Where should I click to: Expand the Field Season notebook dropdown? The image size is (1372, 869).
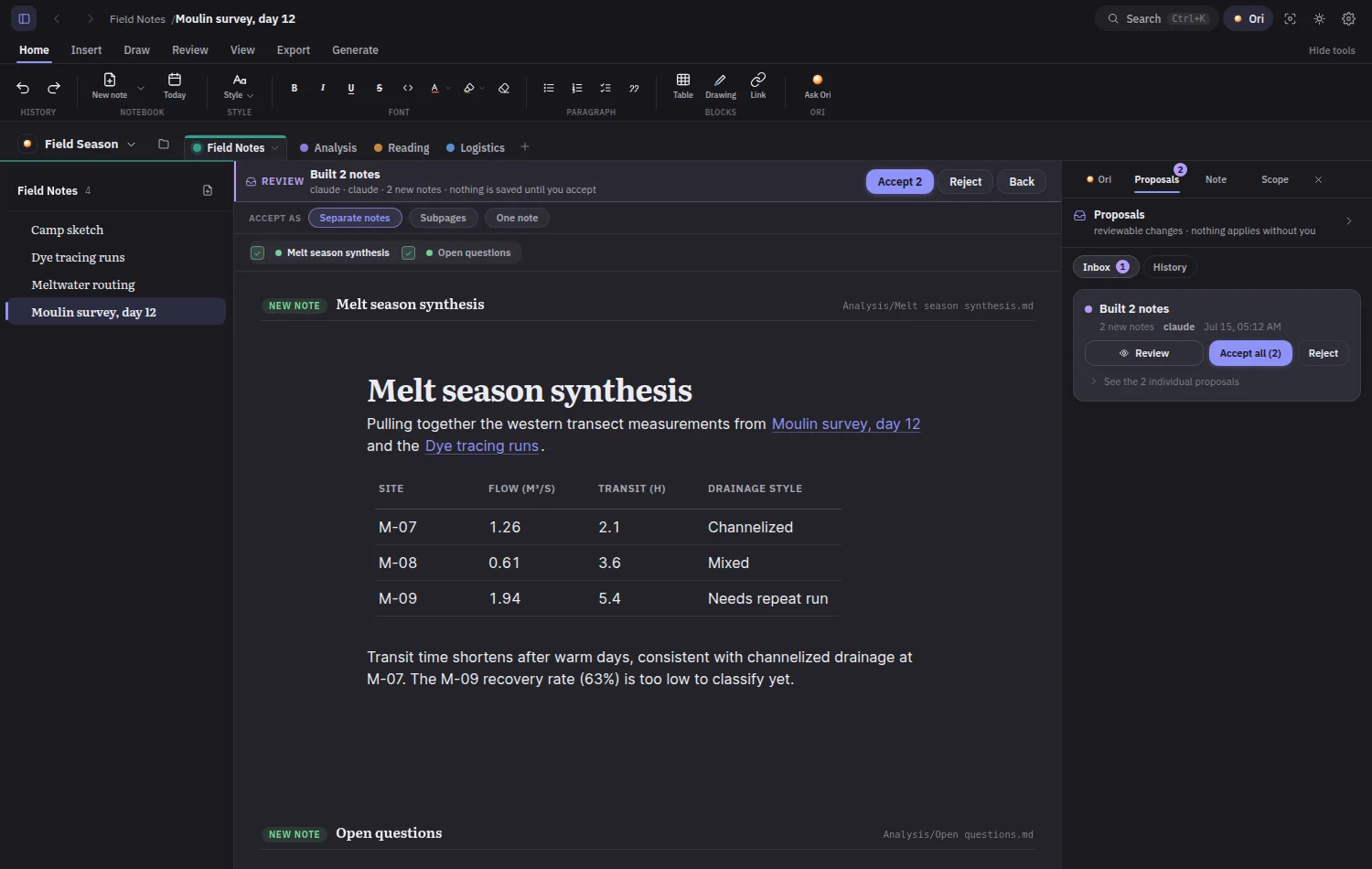click(132, 145)
